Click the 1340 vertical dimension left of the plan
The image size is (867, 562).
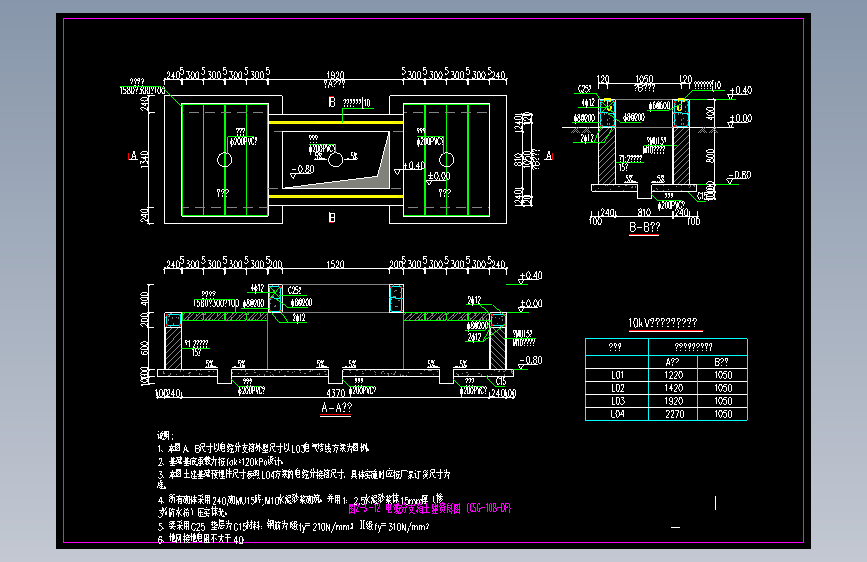click(145, 159)
